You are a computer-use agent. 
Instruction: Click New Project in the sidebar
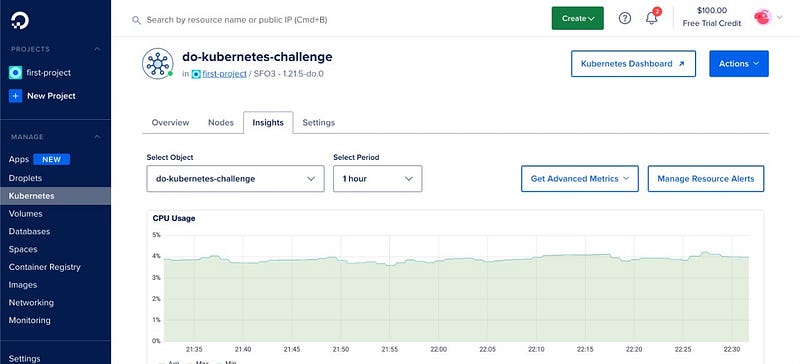coord(51,95)
